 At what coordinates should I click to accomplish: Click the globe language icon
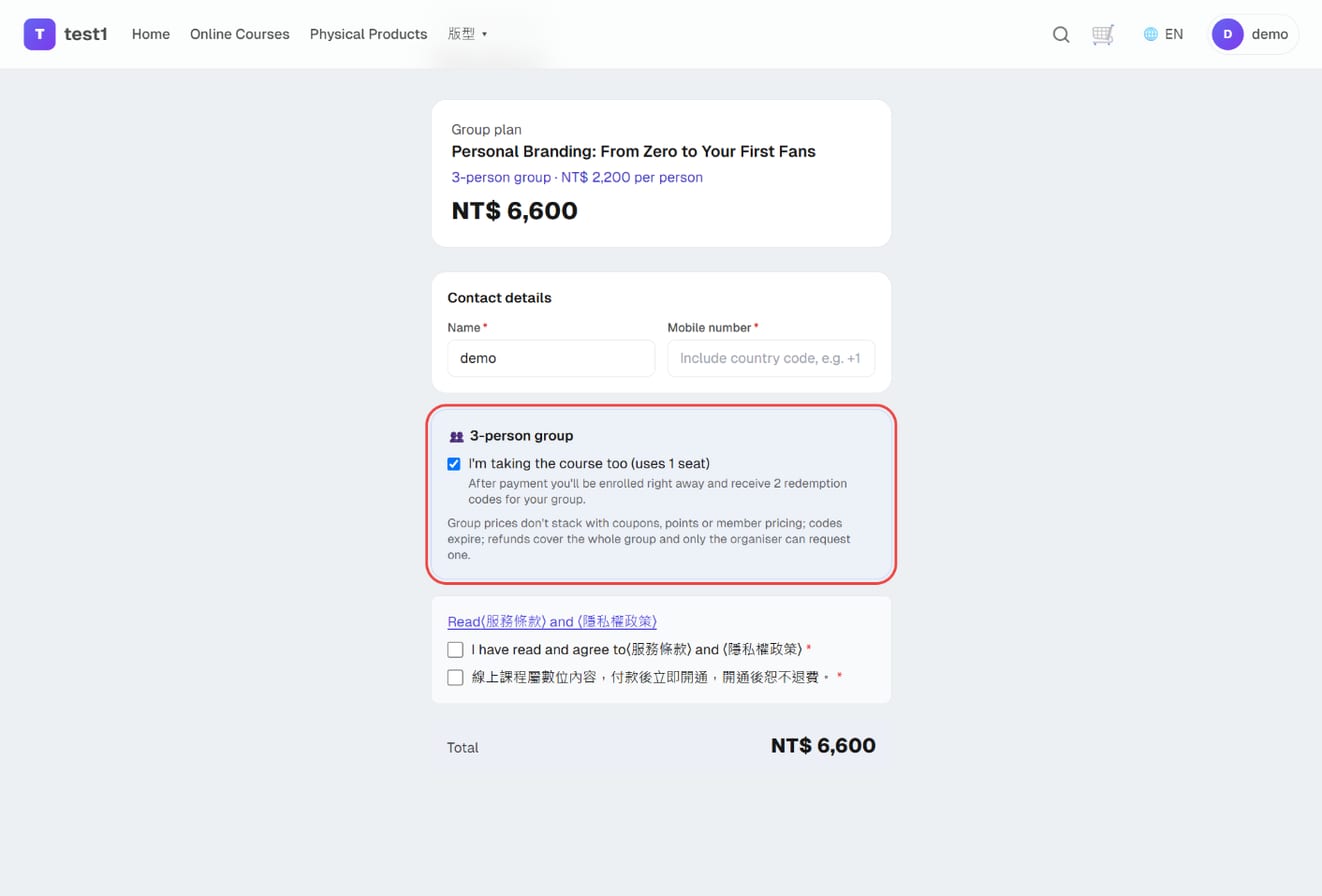(1151, 34)
